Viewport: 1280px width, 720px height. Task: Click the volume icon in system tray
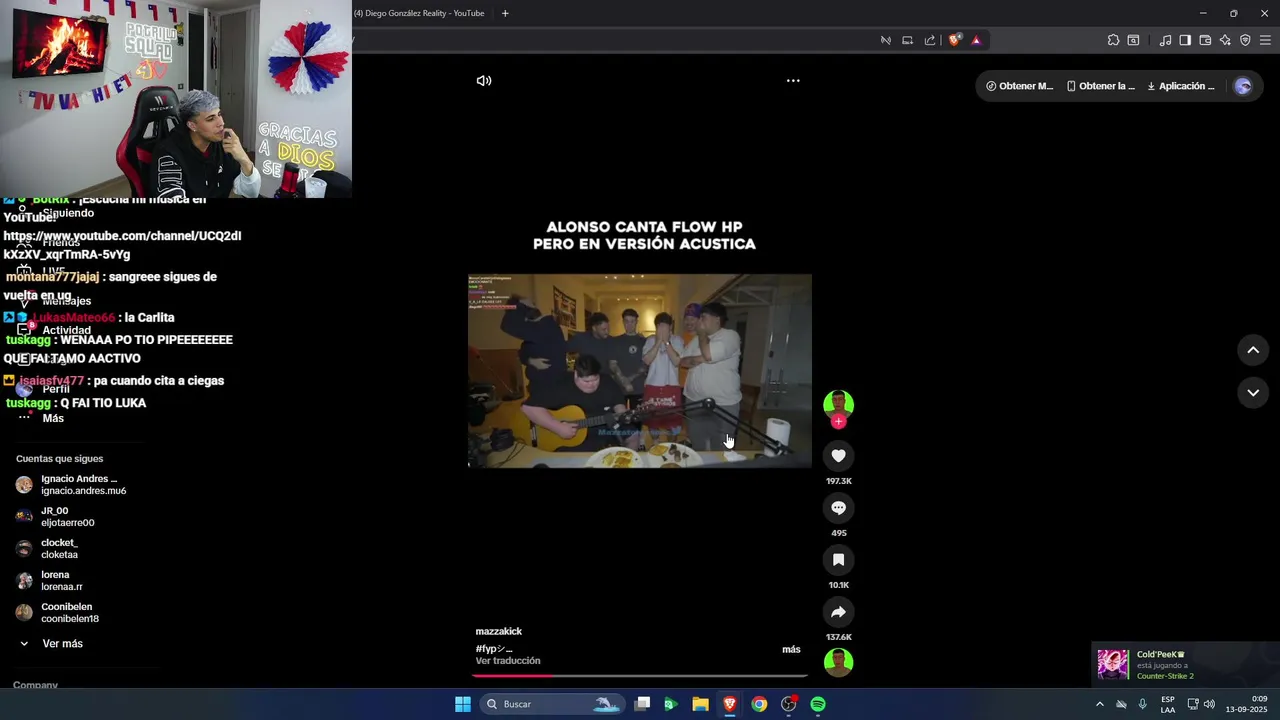[x=1209, y=704]
